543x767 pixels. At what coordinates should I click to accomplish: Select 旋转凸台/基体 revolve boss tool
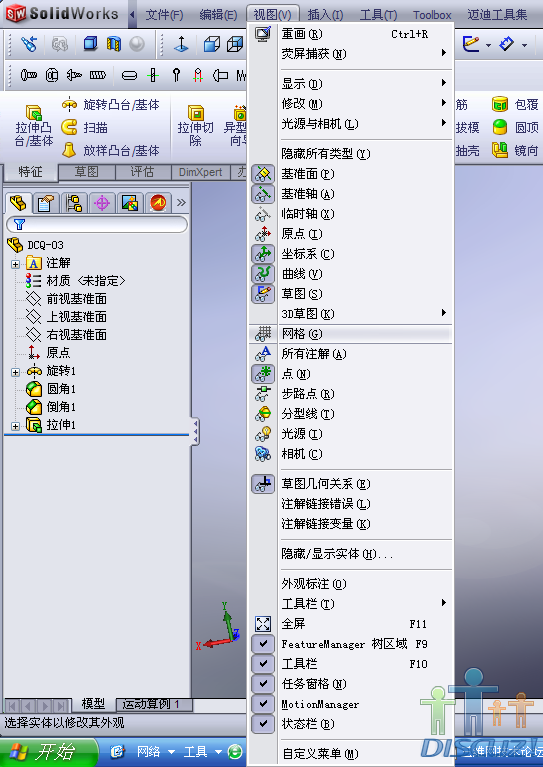coord(111,104)
